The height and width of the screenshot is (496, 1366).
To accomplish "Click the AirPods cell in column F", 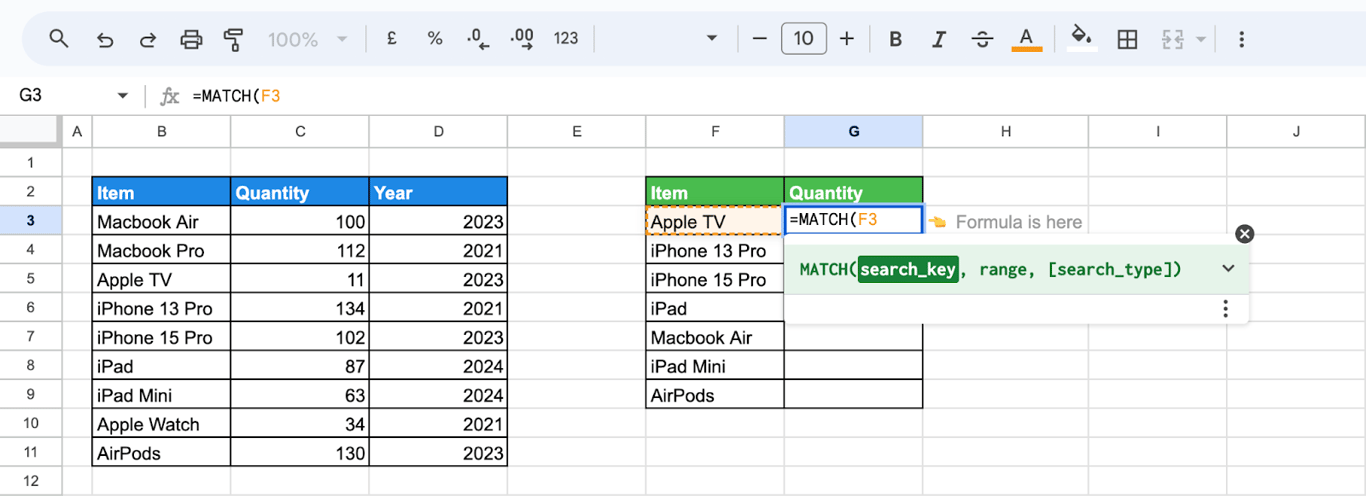I will click(x=715, y=395).
